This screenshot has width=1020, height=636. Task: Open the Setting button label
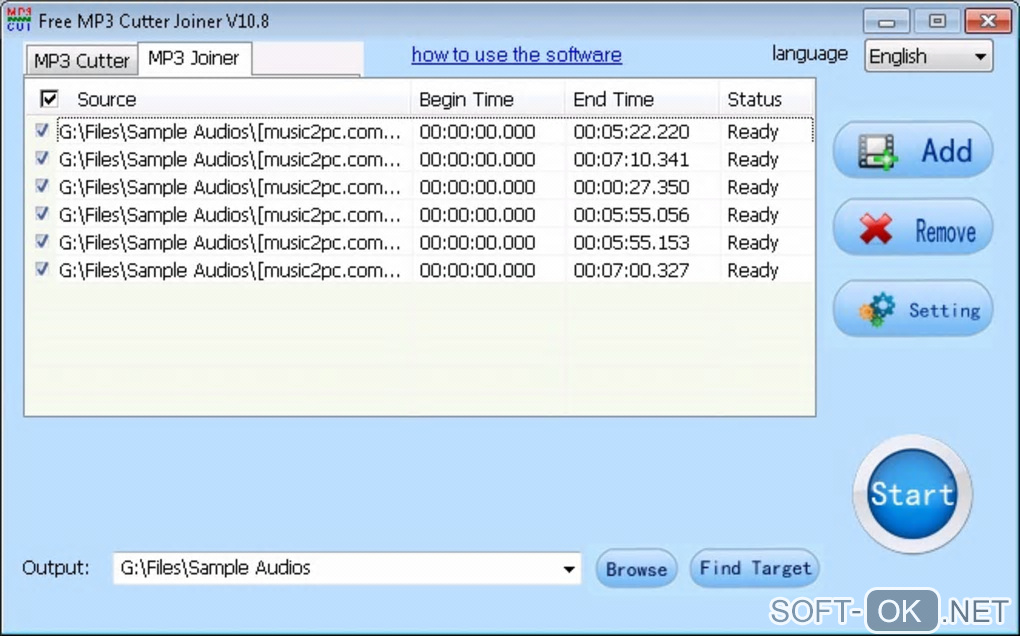[944, 310]
